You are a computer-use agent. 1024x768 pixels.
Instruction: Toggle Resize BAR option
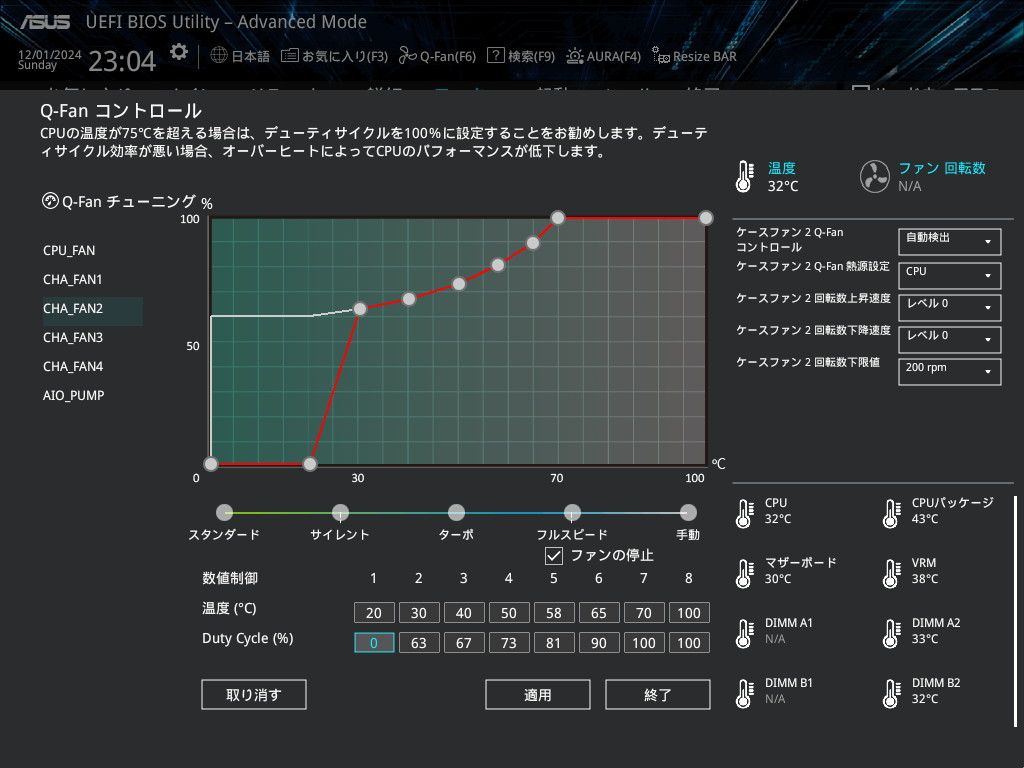click(694, 56)
